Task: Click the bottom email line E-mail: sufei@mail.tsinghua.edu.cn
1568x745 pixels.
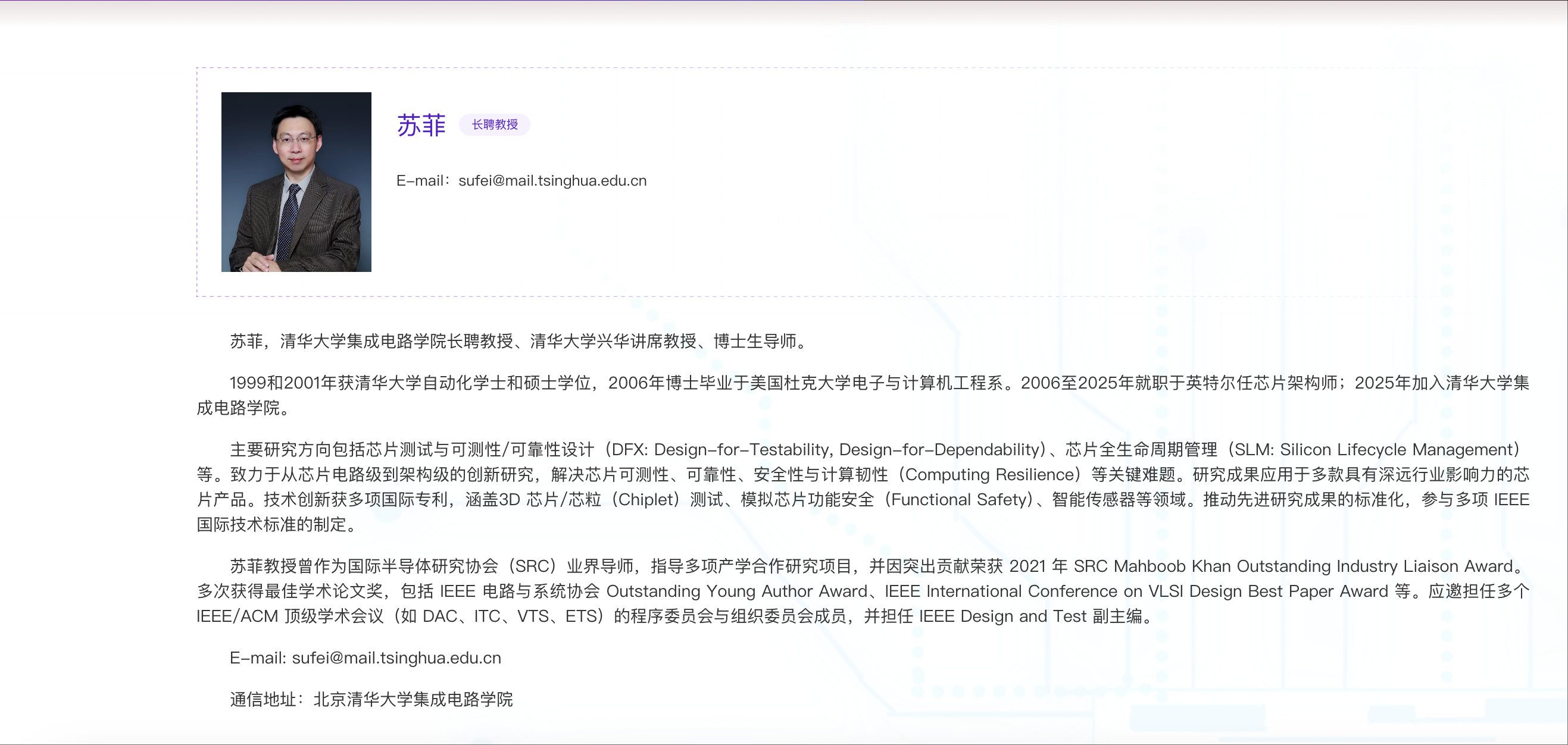Action: click(x=366, y=658)
